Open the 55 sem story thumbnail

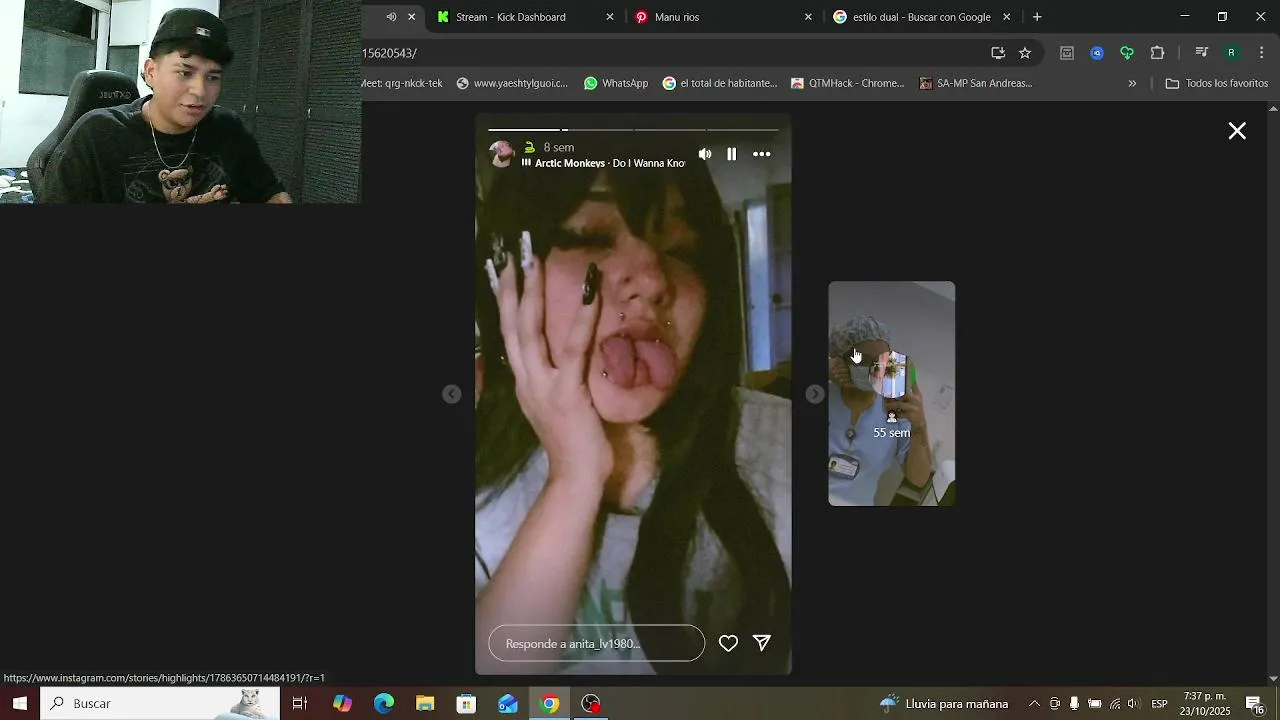891,393
